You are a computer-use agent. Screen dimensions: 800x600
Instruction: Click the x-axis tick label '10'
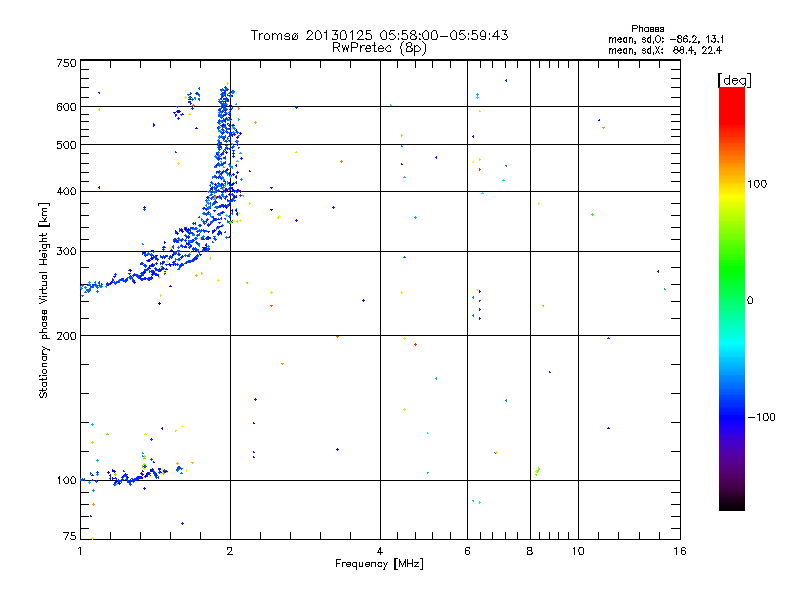pos(578,551)
